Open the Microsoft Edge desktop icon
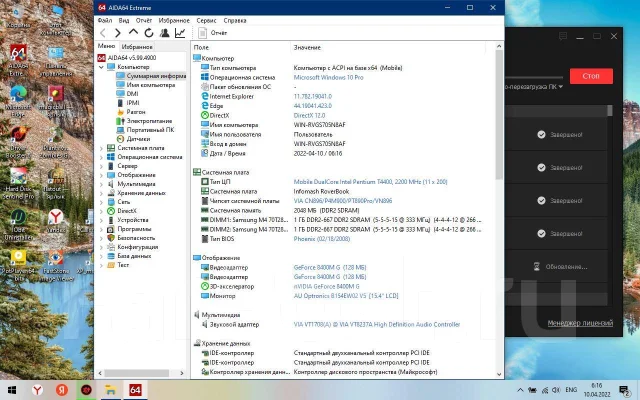Image resolution: width=640 pixels, height=400 pixels. [x=18, y=102]
